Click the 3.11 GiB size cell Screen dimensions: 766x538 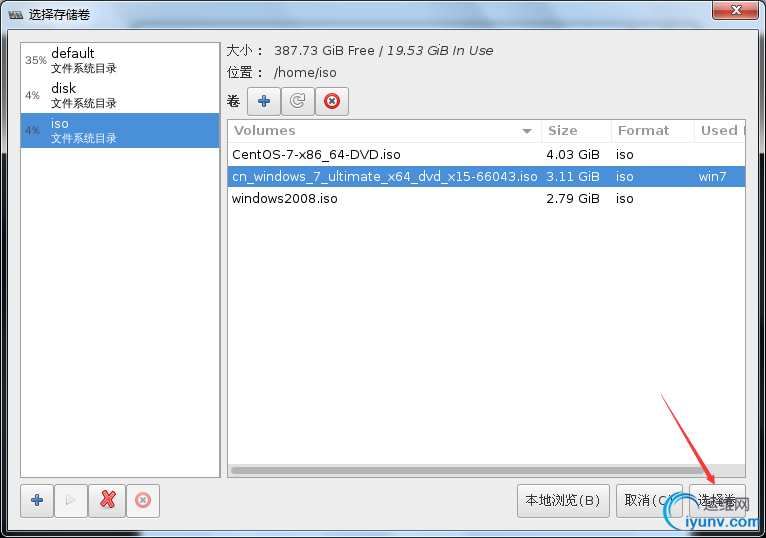[x=573, y=176]
